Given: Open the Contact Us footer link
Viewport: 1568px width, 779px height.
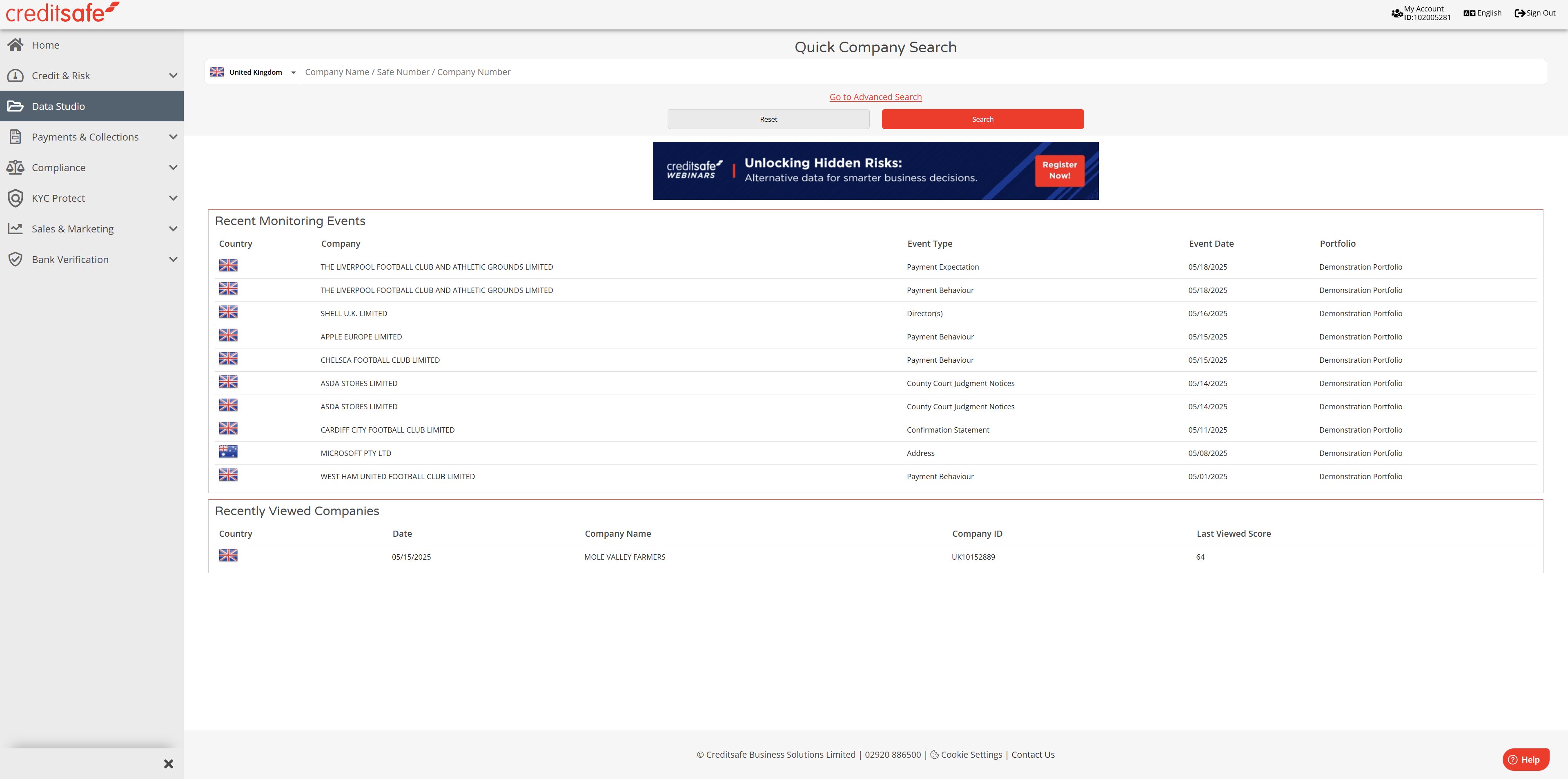Looking at the screenshot, I should [1033, 754].
